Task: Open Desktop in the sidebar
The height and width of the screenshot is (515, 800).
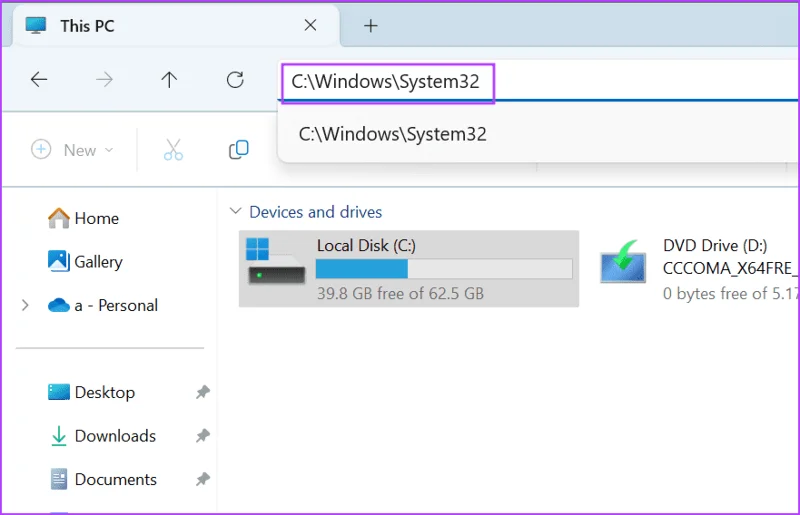Action: pyautogui.click(x=92, y=393)
